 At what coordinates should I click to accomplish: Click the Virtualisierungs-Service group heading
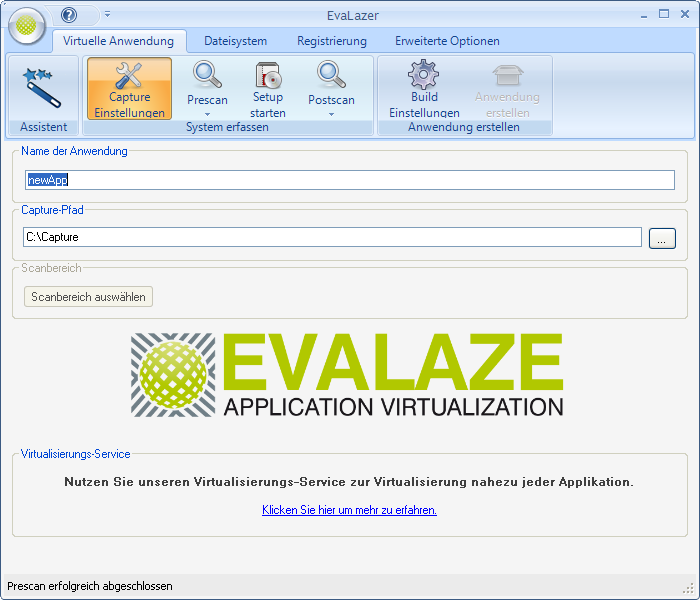tap(75, 454)
